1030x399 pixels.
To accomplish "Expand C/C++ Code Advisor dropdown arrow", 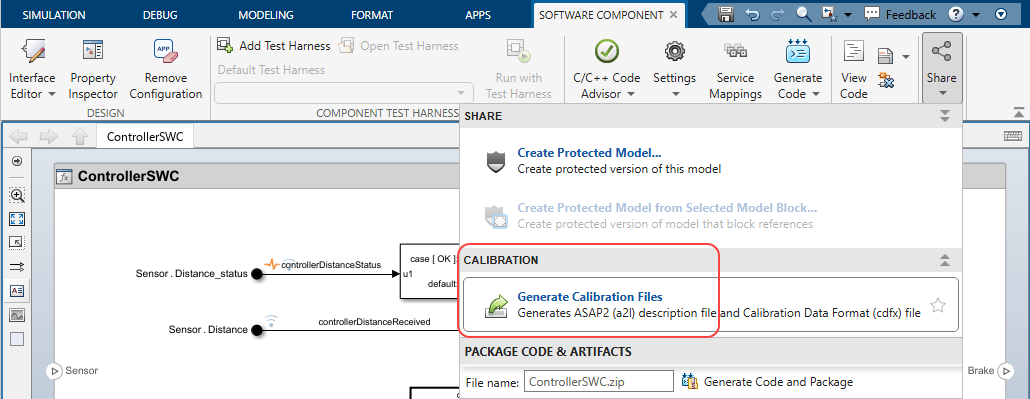I will click(631, 95).
